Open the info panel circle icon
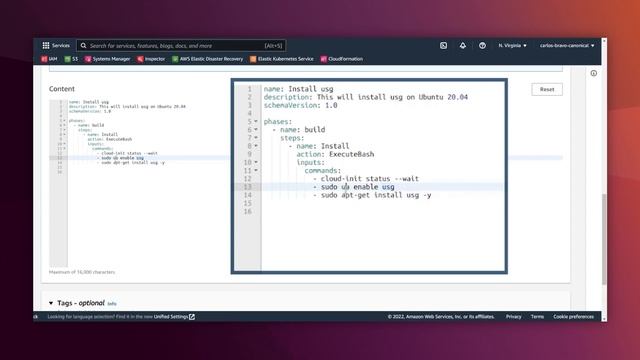The width and height of the screenshot is (640, 360). pos(593,73)
